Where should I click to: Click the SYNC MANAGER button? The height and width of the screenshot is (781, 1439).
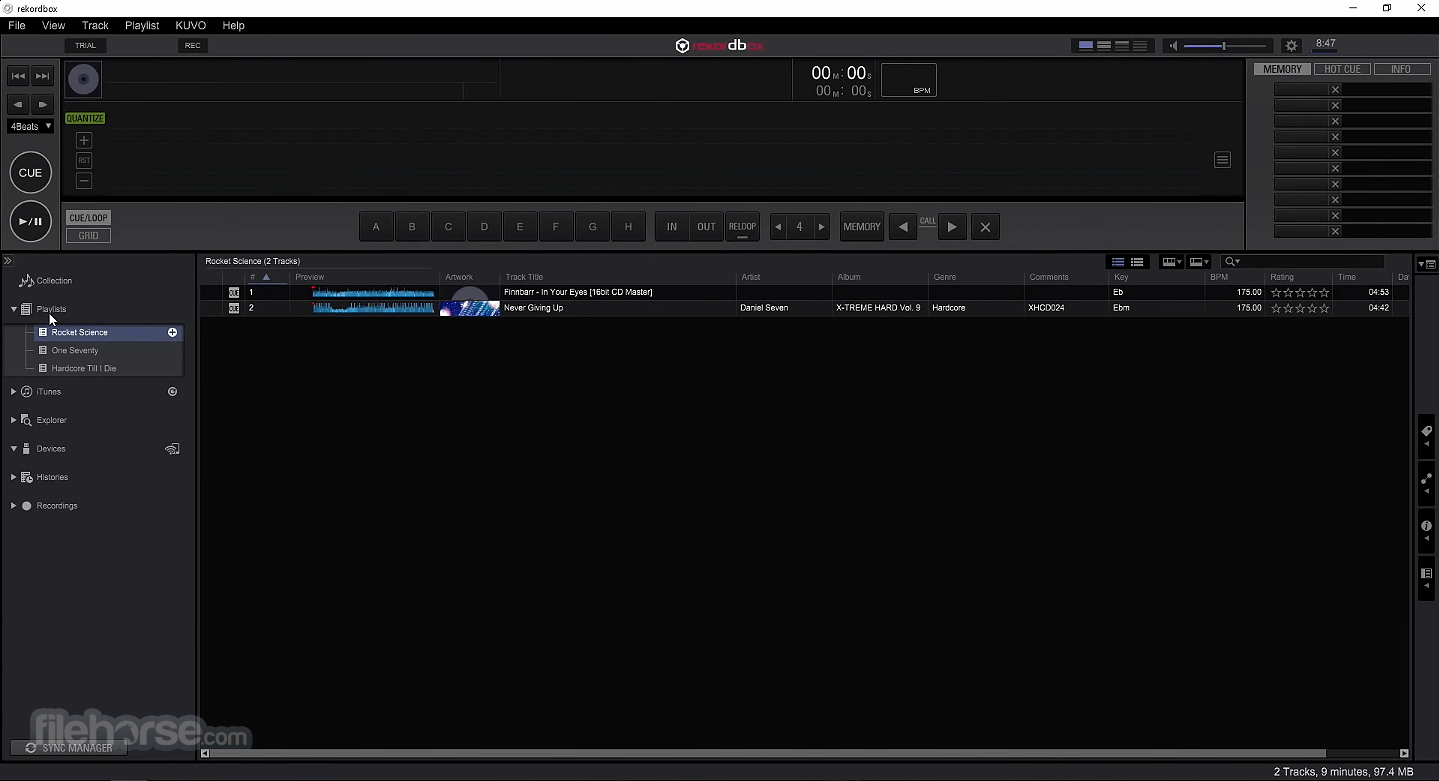tap(69, 748)
